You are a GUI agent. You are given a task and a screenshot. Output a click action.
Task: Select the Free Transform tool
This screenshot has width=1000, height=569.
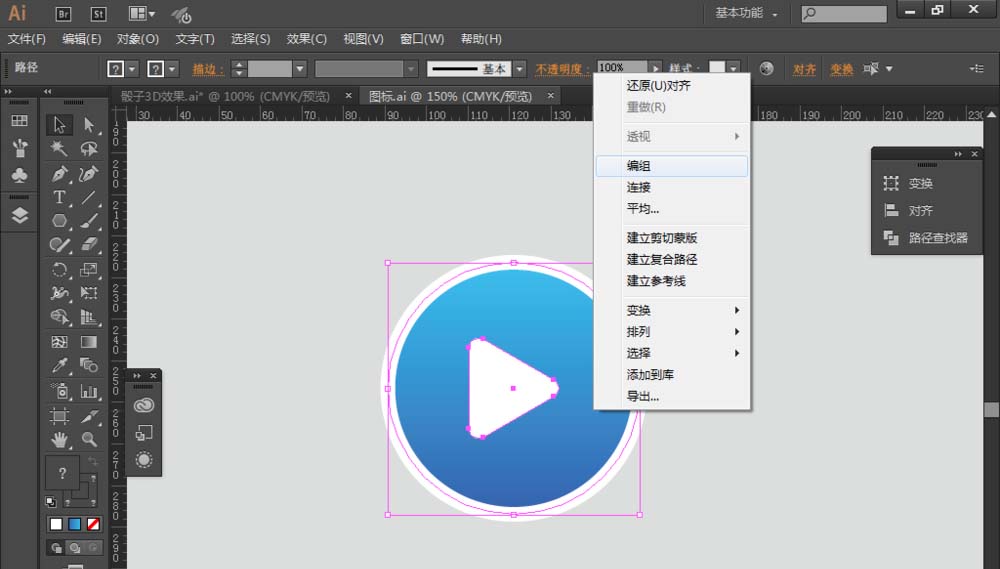tap(89, 293)
